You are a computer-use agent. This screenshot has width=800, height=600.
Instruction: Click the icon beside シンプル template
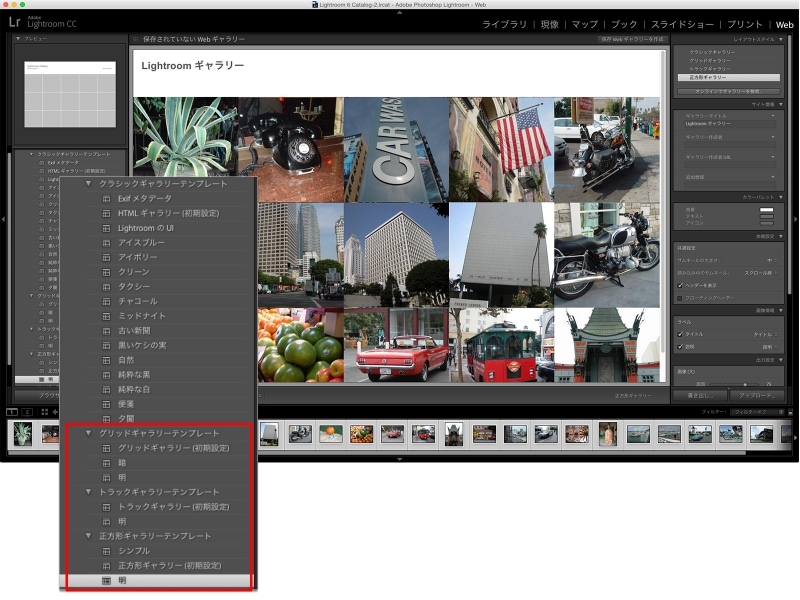107,551
